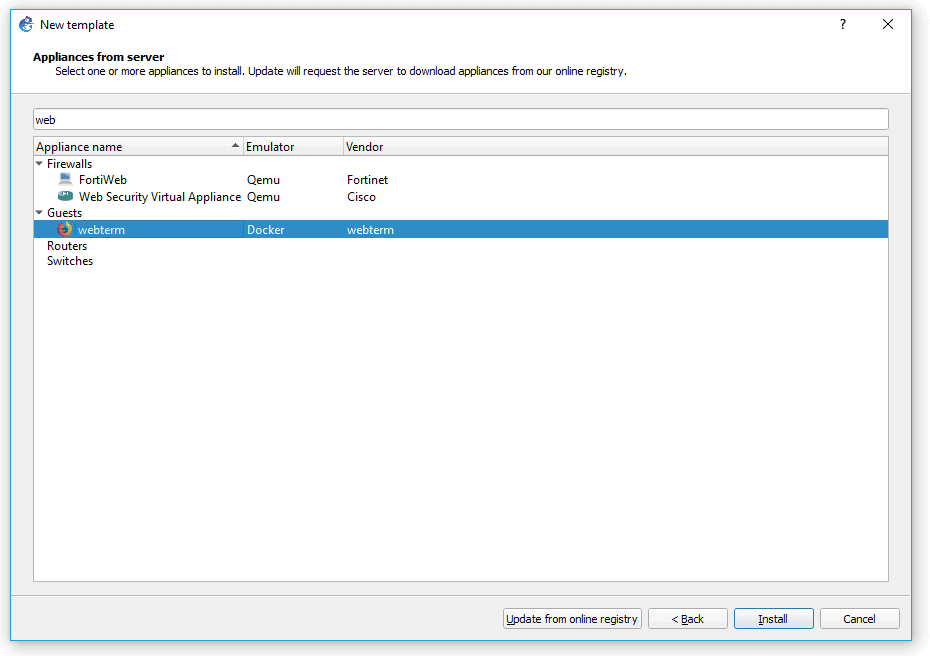The width and height of the screenshot is (930, 656).
Task: Click the Cisco vendor cell
Action: point(361,197)
